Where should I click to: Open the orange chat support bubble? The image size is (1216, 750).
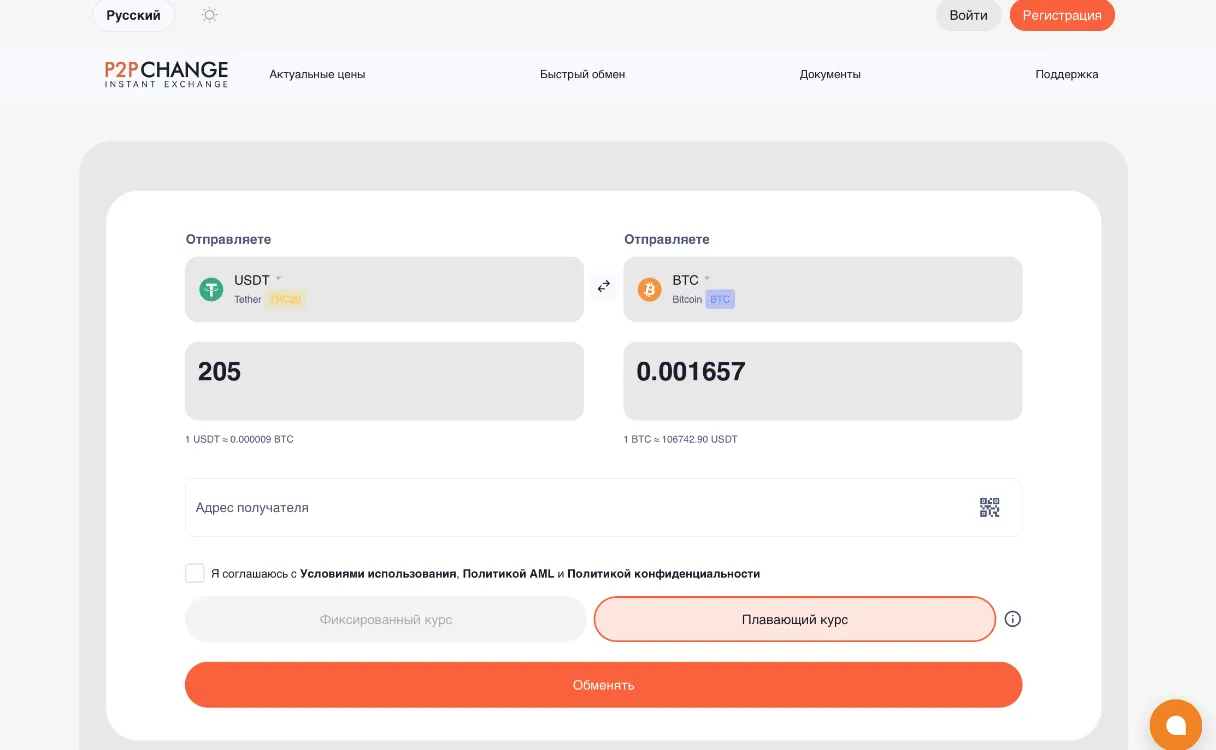tap(1176, 724)
